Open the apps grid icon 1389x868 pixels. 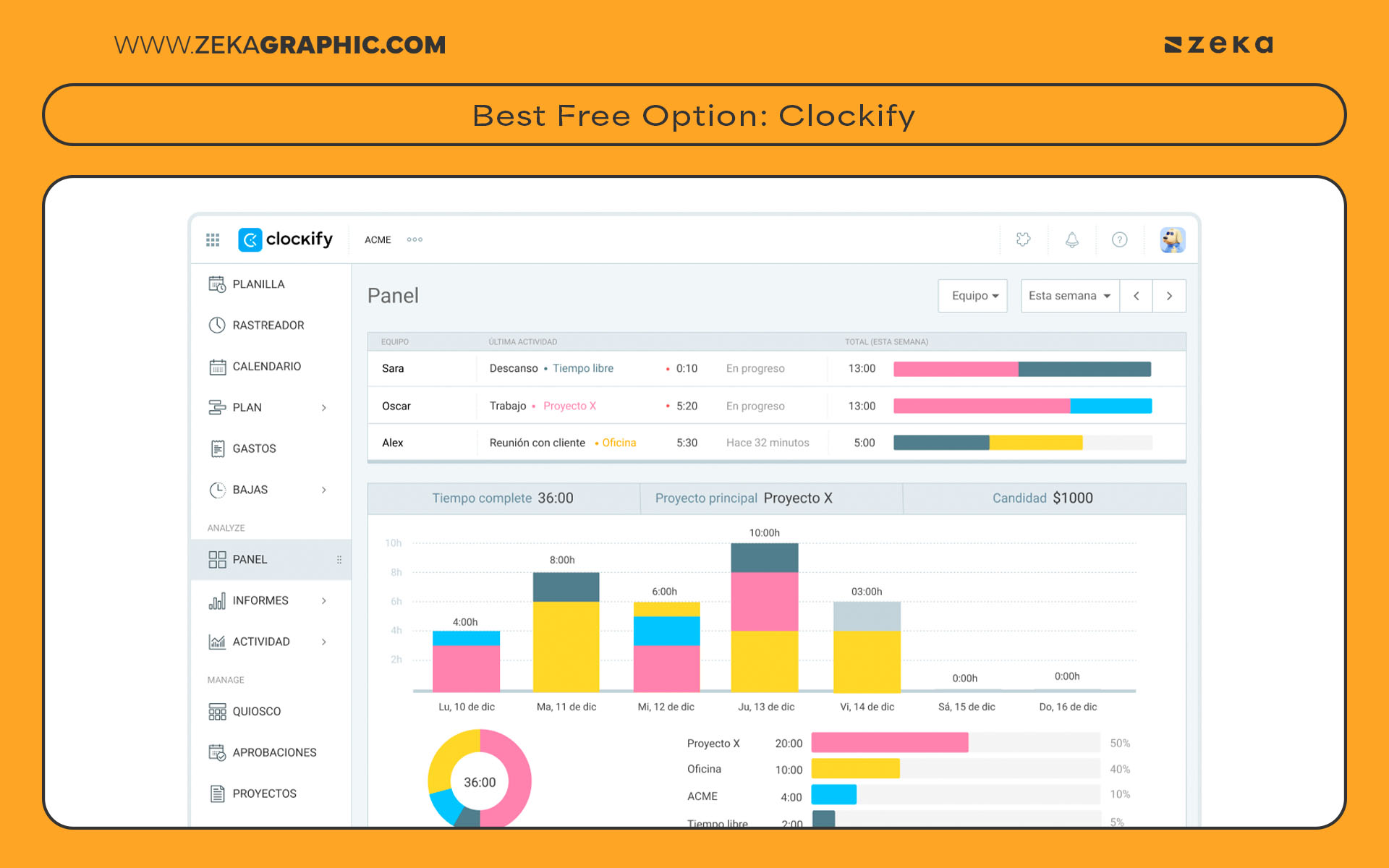tap(213, 239)
